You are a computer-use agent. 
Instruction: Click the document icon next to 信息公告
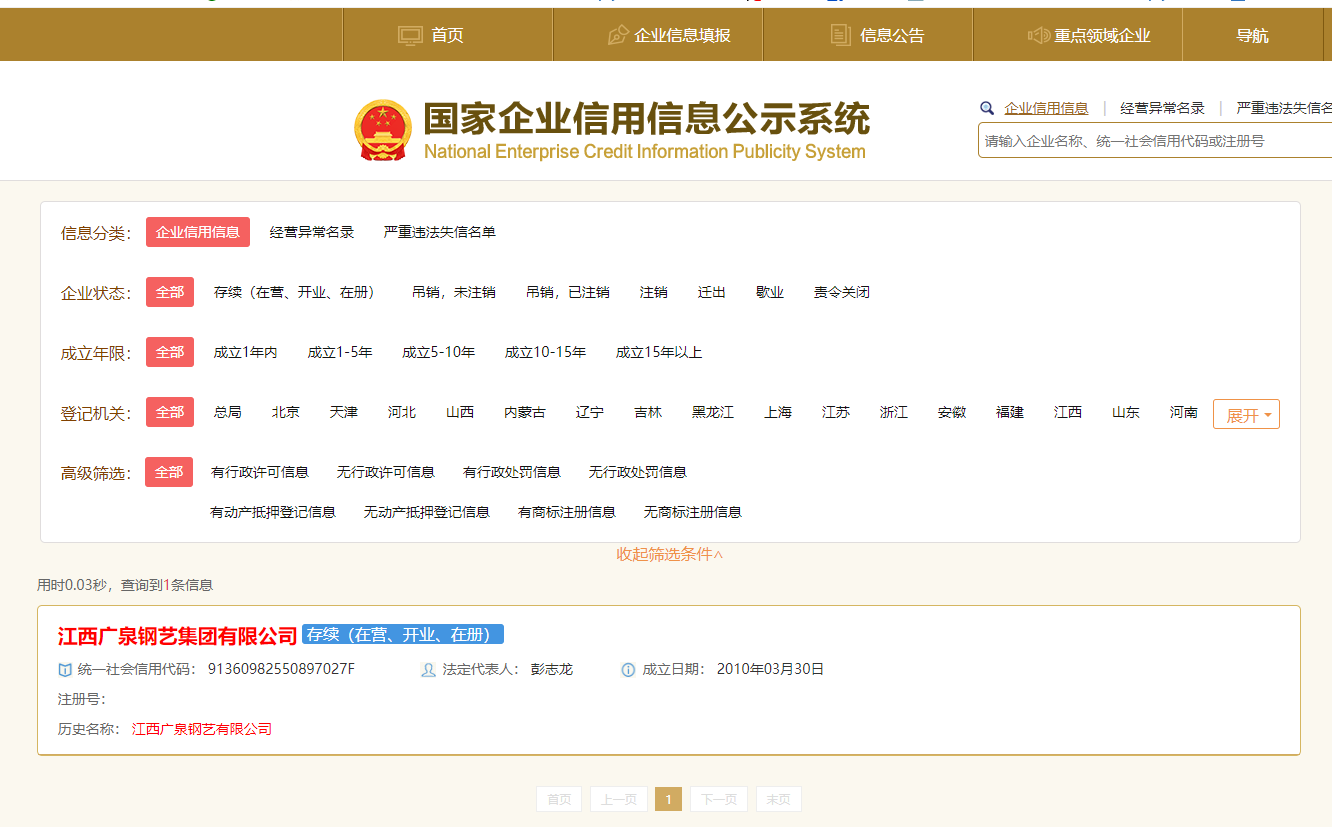tap(841, 35)
